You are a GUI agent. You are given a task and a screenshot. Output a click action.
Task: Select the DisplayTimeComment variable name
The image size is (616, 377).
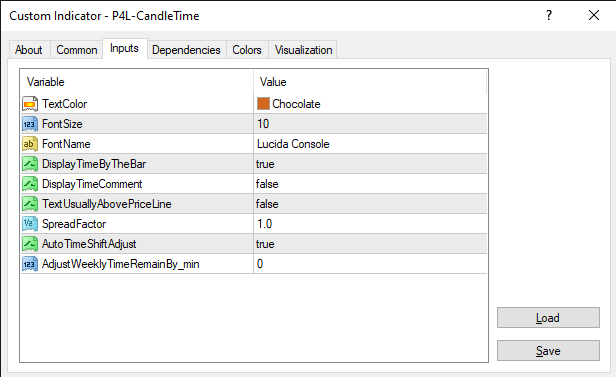pos(92,184)
